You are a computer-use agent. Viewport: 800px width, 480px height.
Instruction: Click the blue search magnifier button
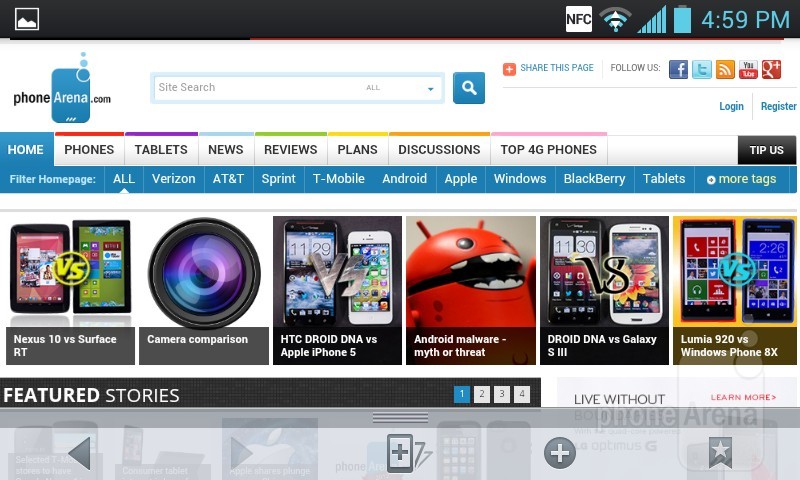469,88
